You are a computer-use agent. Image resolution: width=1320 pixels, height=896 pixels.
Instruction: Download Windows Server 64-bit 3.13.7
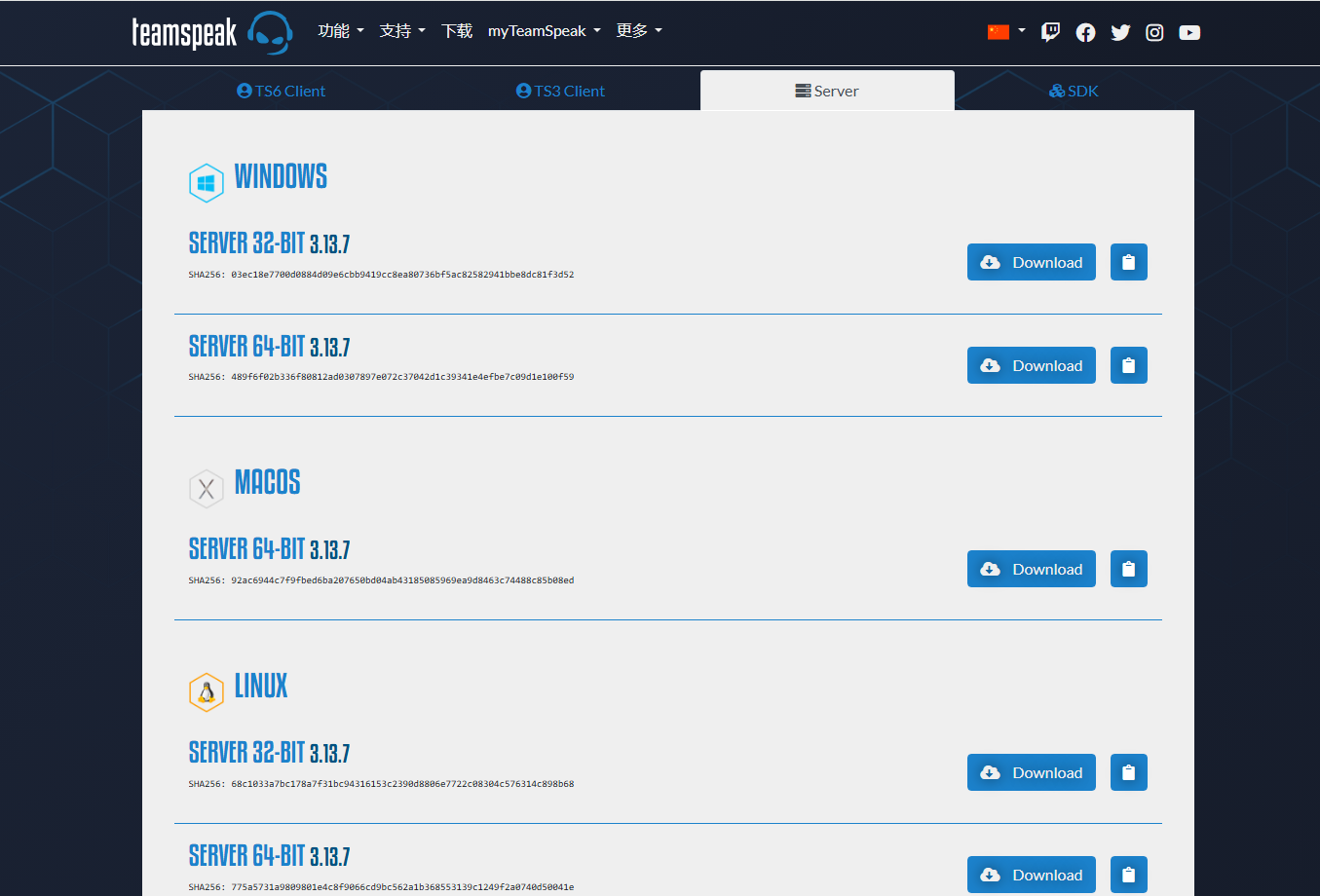pyautogui.click(x=1031, y=365)
